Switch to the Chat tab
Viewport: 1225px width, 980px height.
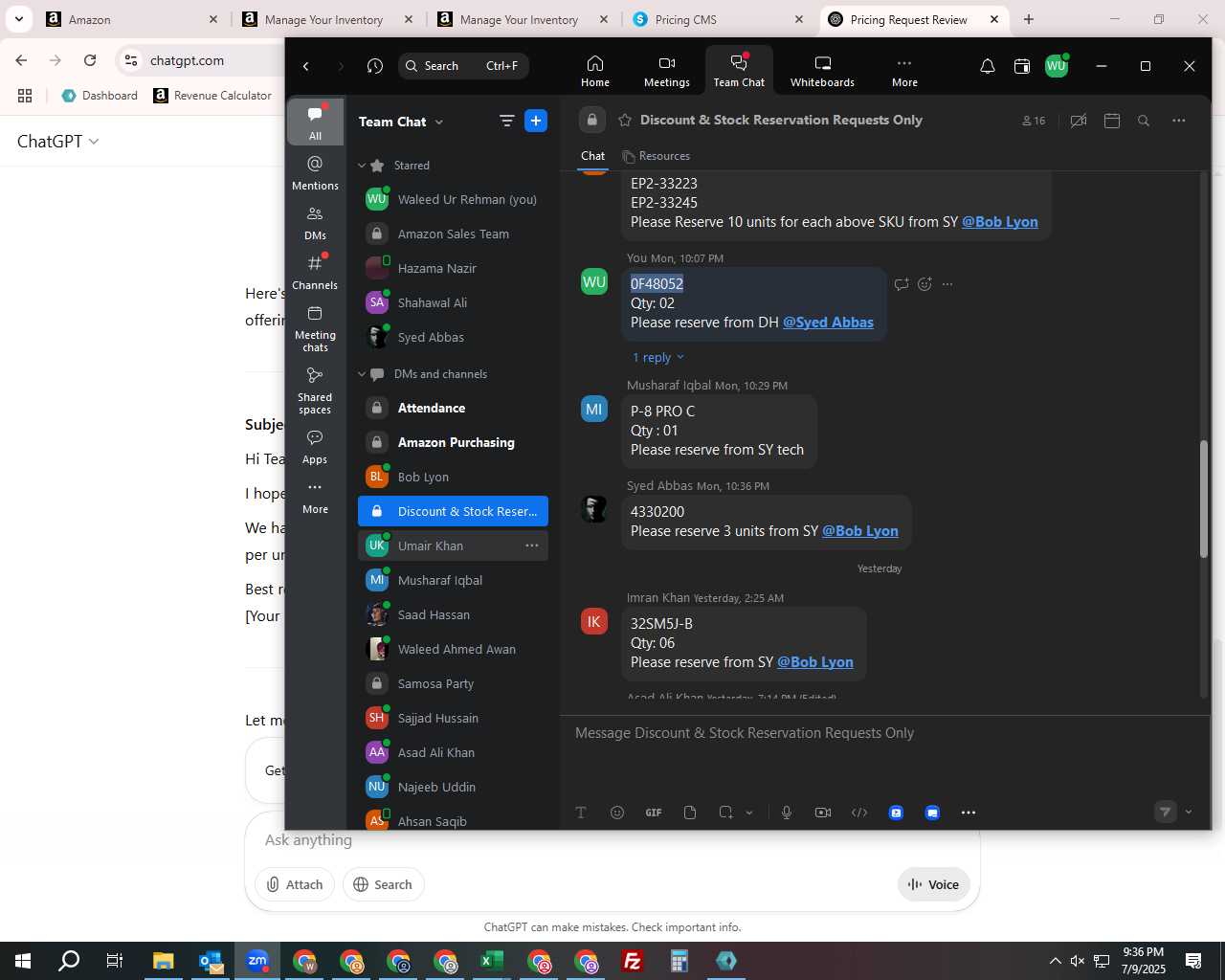pyautogui.click(x=593, y=156)
